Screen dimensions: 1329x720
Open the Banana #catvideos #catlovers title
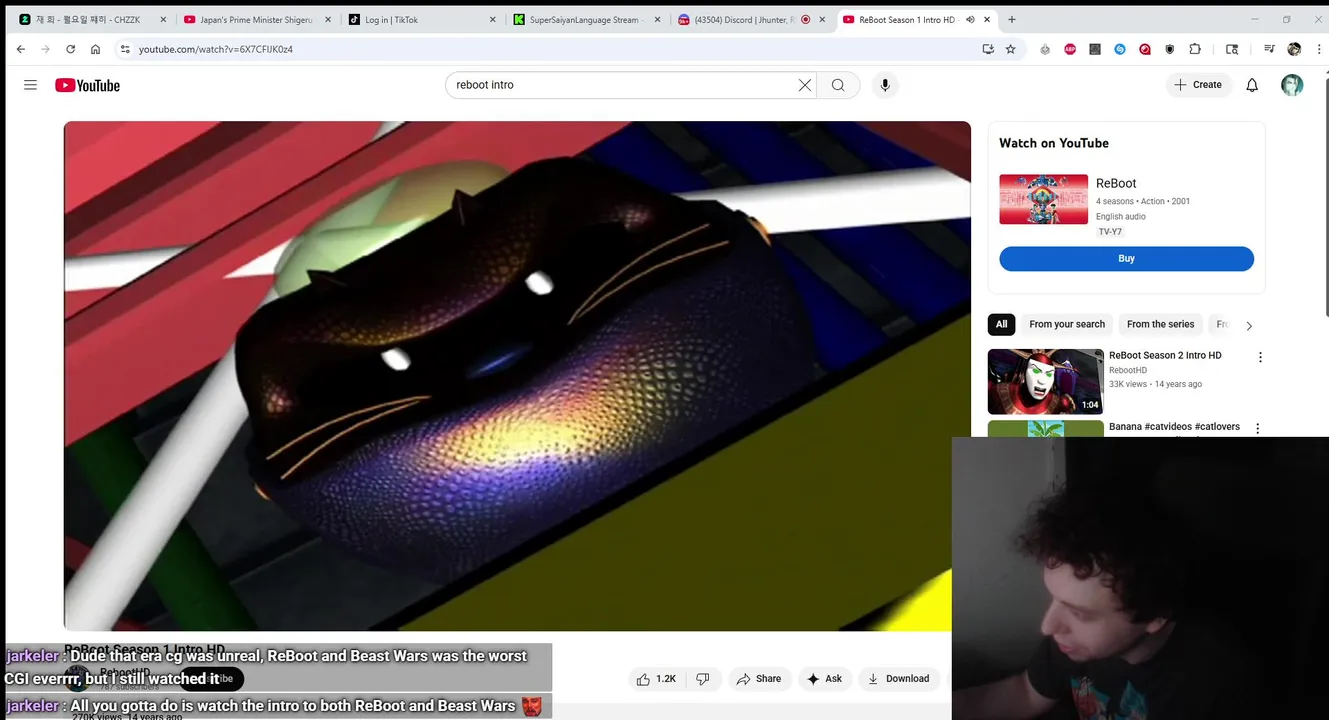coord(1174,426)
